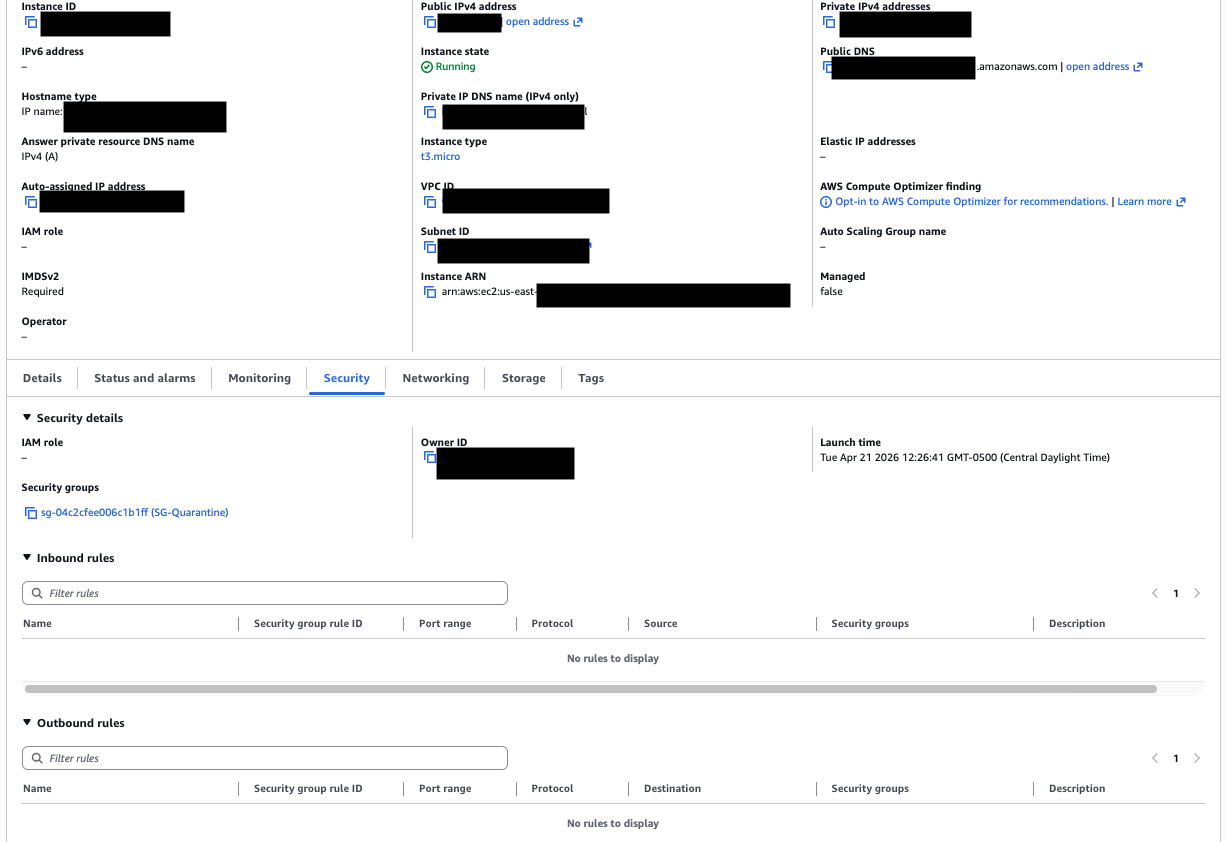The height and width of the screenshot is (842, 1226).
Task: Click Inbound Security group rule ID column header
Action: click(308, 624)
